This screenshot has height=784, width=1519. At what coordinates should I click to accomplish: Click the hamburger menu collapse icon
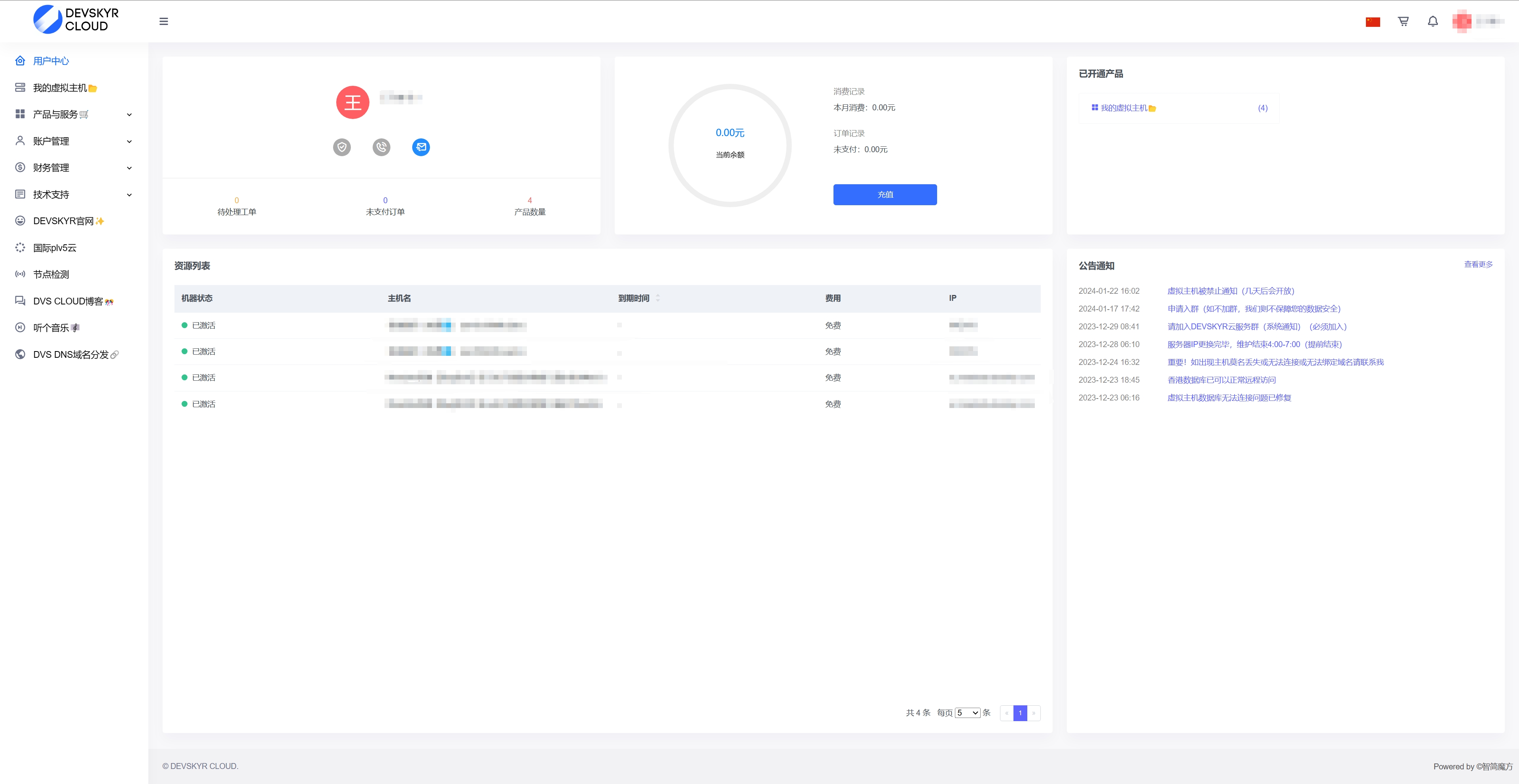[x=163, y=21]
